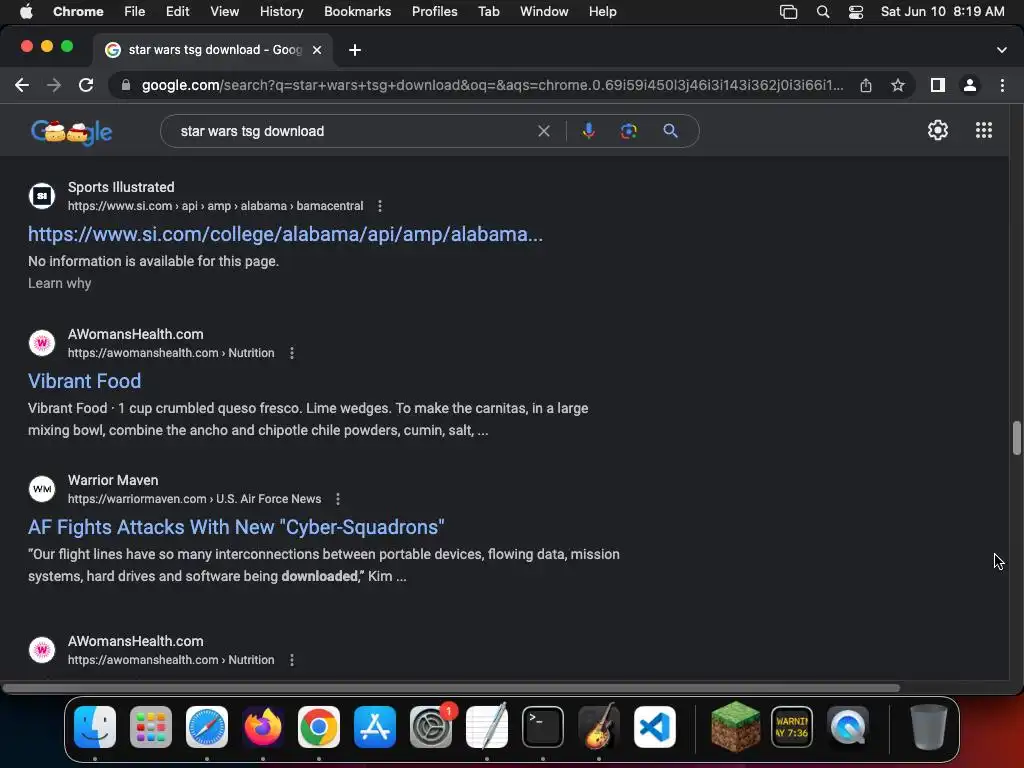Open macOS Control Center icon
The image size is (1024, 768).
(x=856, y=12)
